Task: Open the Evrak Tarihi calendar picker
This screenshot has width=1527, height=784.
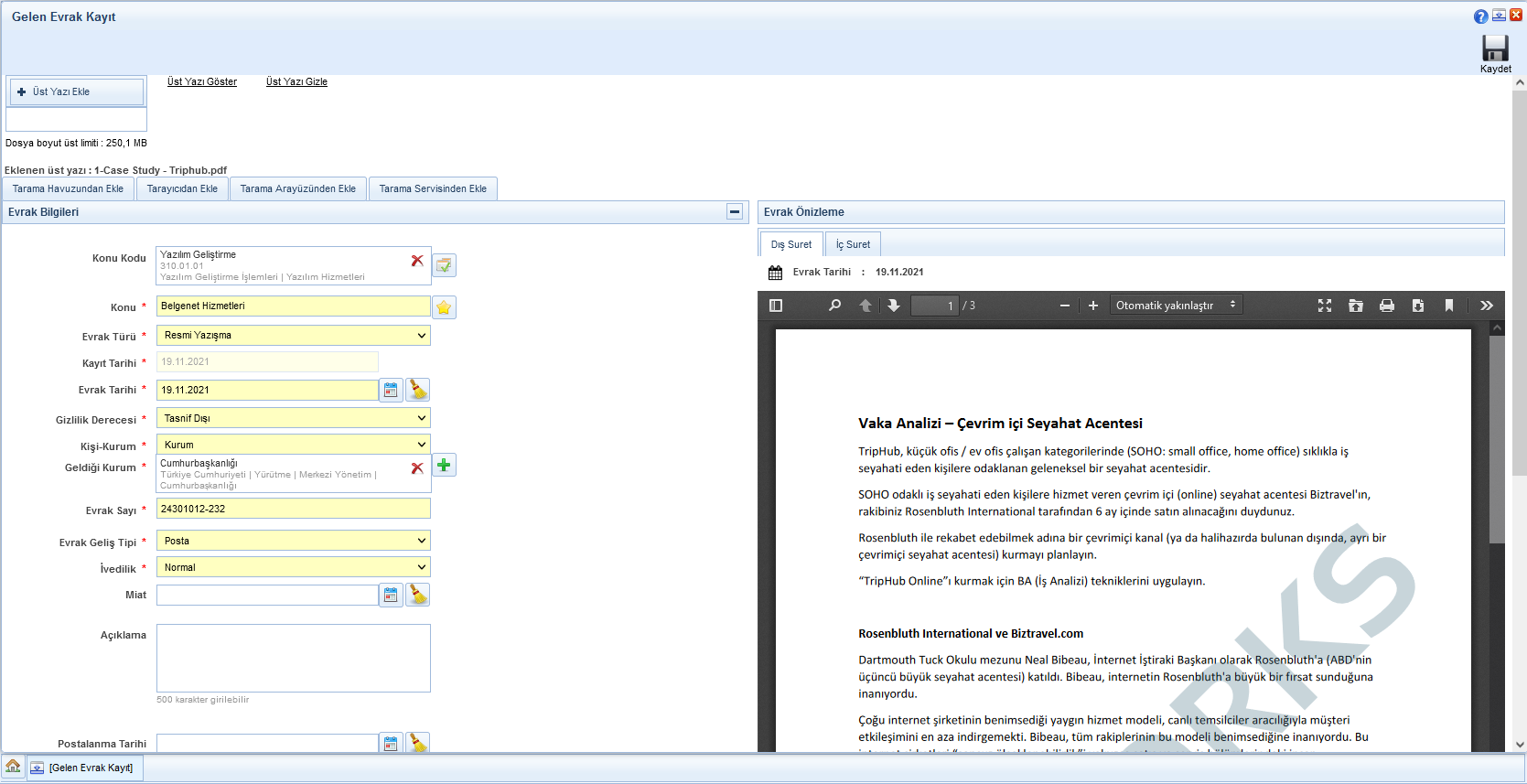Action: [391, 390]
